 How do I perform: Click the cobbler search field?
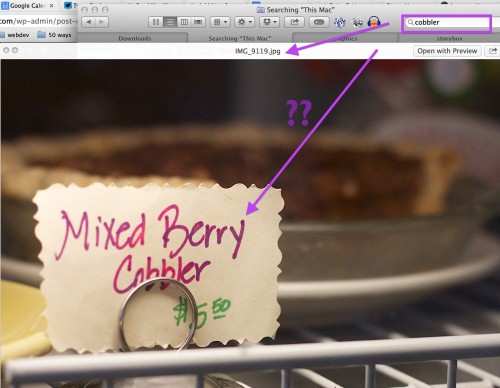pyautogui.click(x=447, y=23)
